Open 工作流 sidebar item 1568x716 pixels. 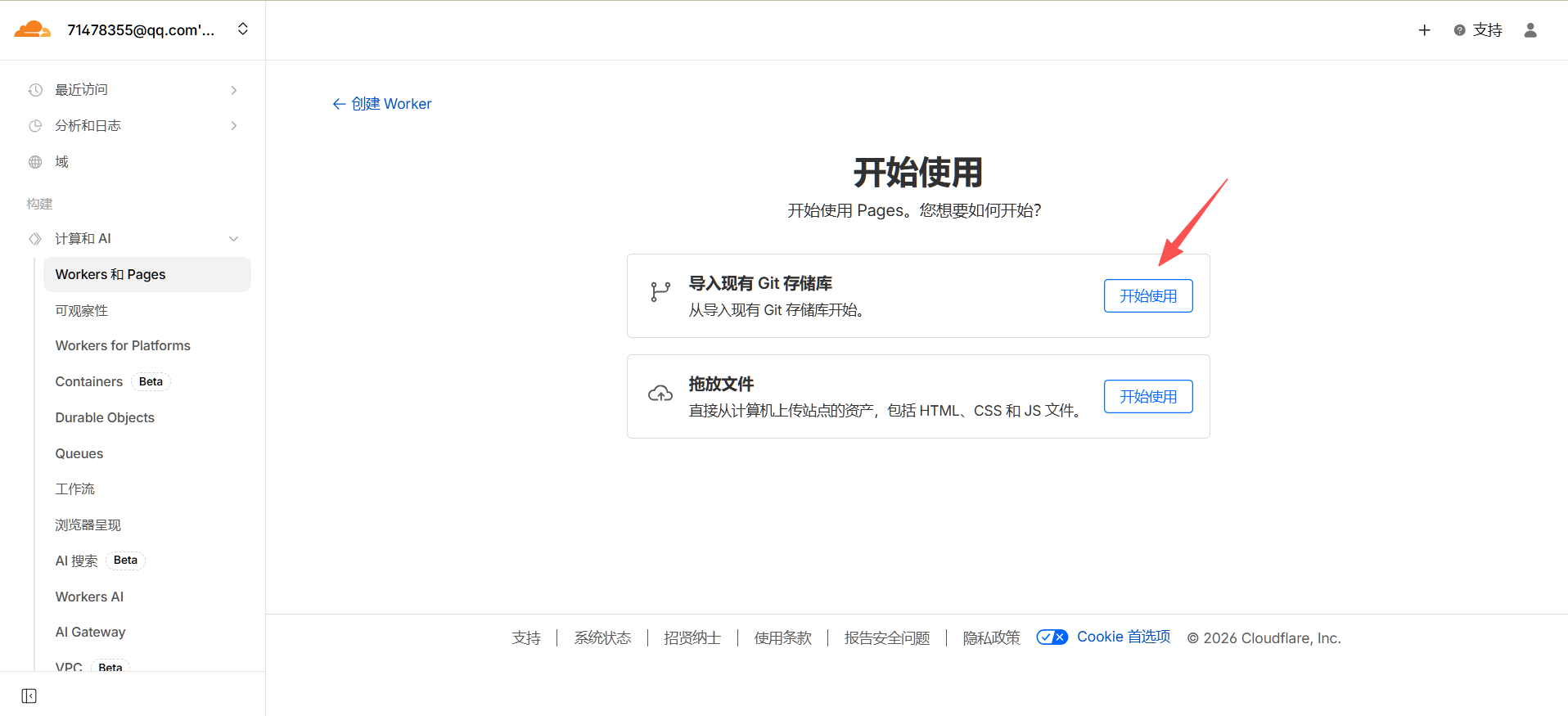pyautogui.click(x=75, y=489)
